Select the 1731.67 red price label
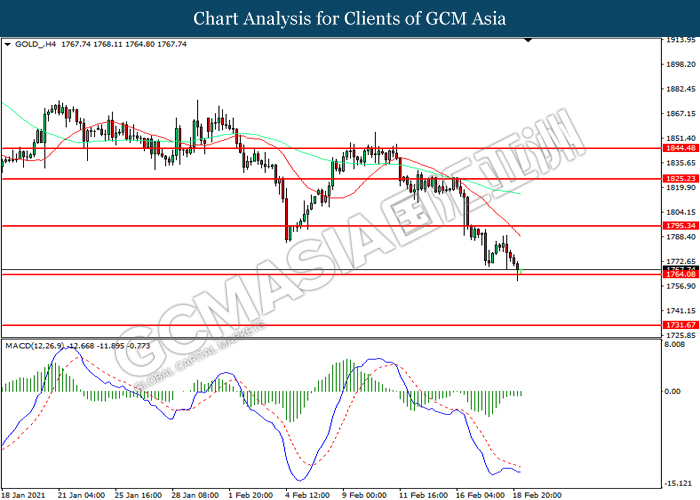Viewport: 700px width, 500px height. point(681,325)
